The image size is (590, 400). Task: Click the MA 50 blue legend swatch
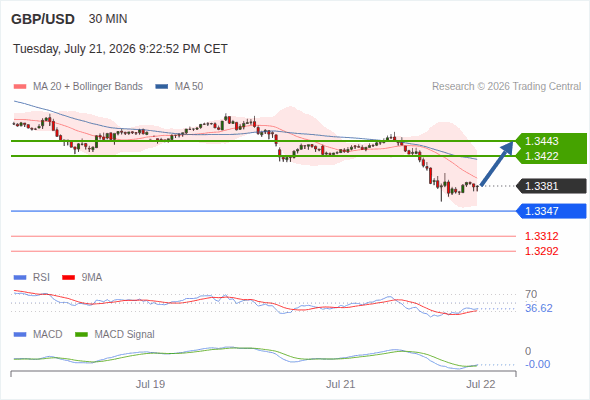click(x=162, y=87)
